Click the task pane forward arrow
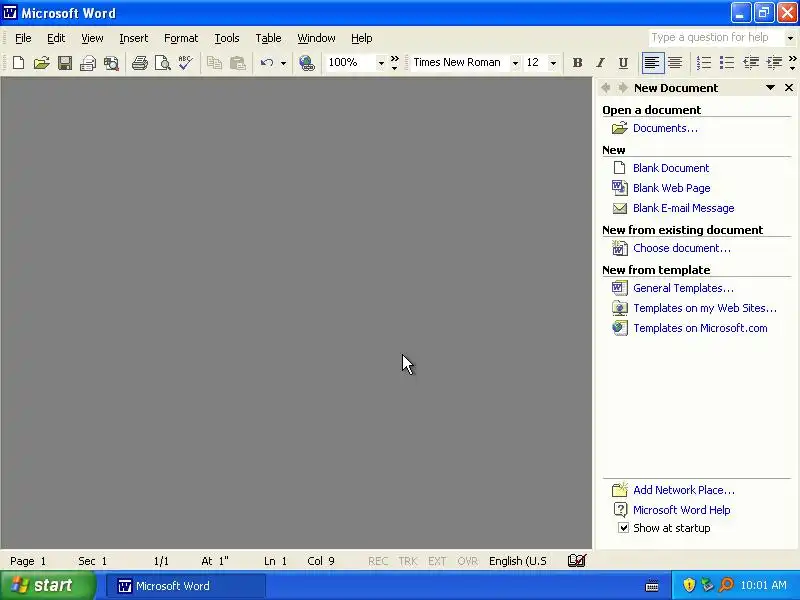 (x=622, y=88)
